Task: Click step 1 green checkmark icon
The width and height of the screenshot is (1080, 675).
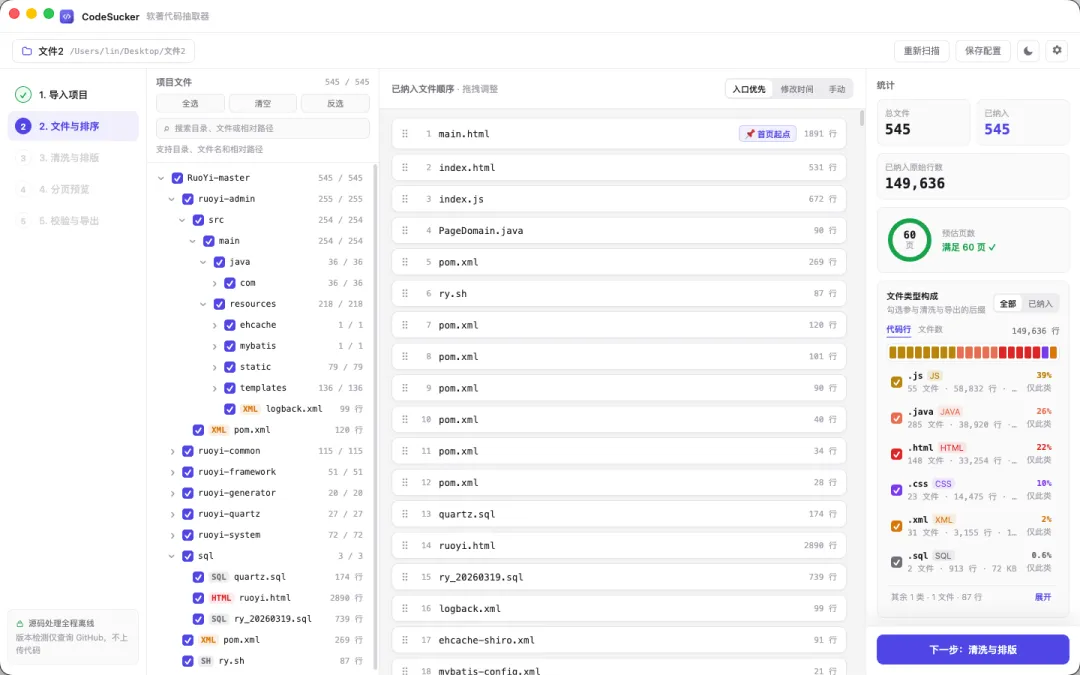Action: pos(23,94)
